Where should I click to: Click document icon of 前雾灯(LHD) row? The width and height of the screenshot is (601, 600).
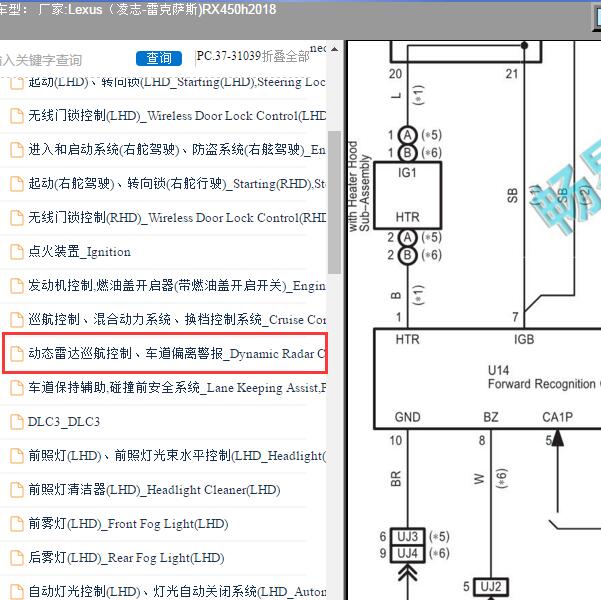pyautogui.click(x=16, y=524)
